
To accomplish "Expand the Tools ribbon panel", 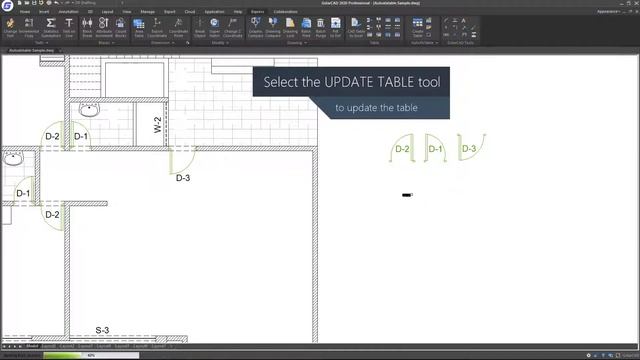I will [x=41, y=42].
